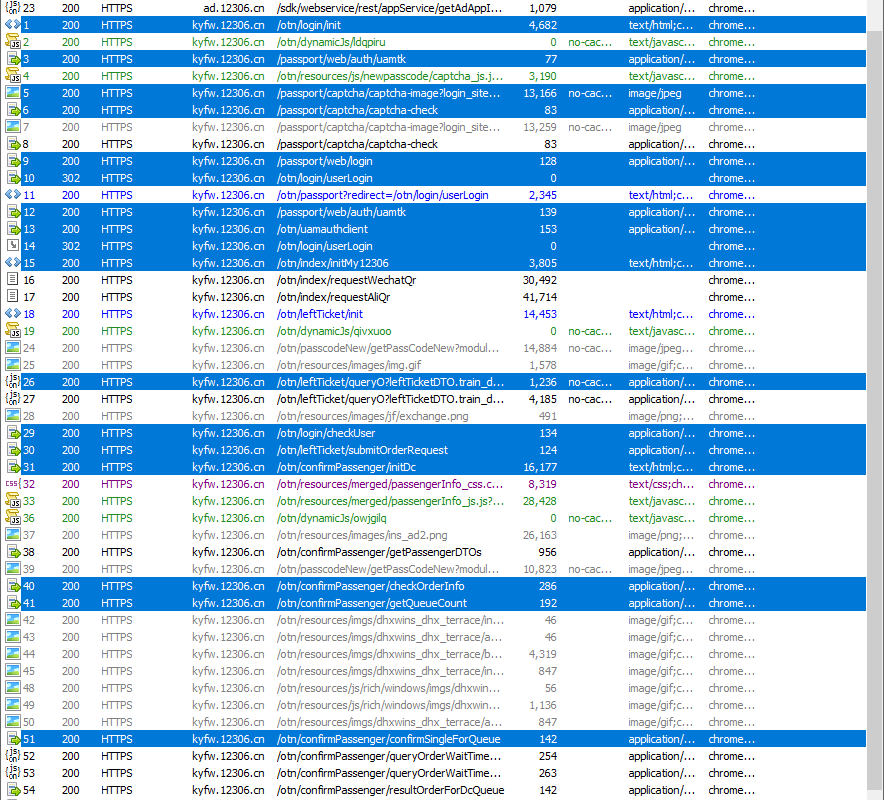Click the redirect icon on session 14
The image size is (884, 800).
point(12,246)
